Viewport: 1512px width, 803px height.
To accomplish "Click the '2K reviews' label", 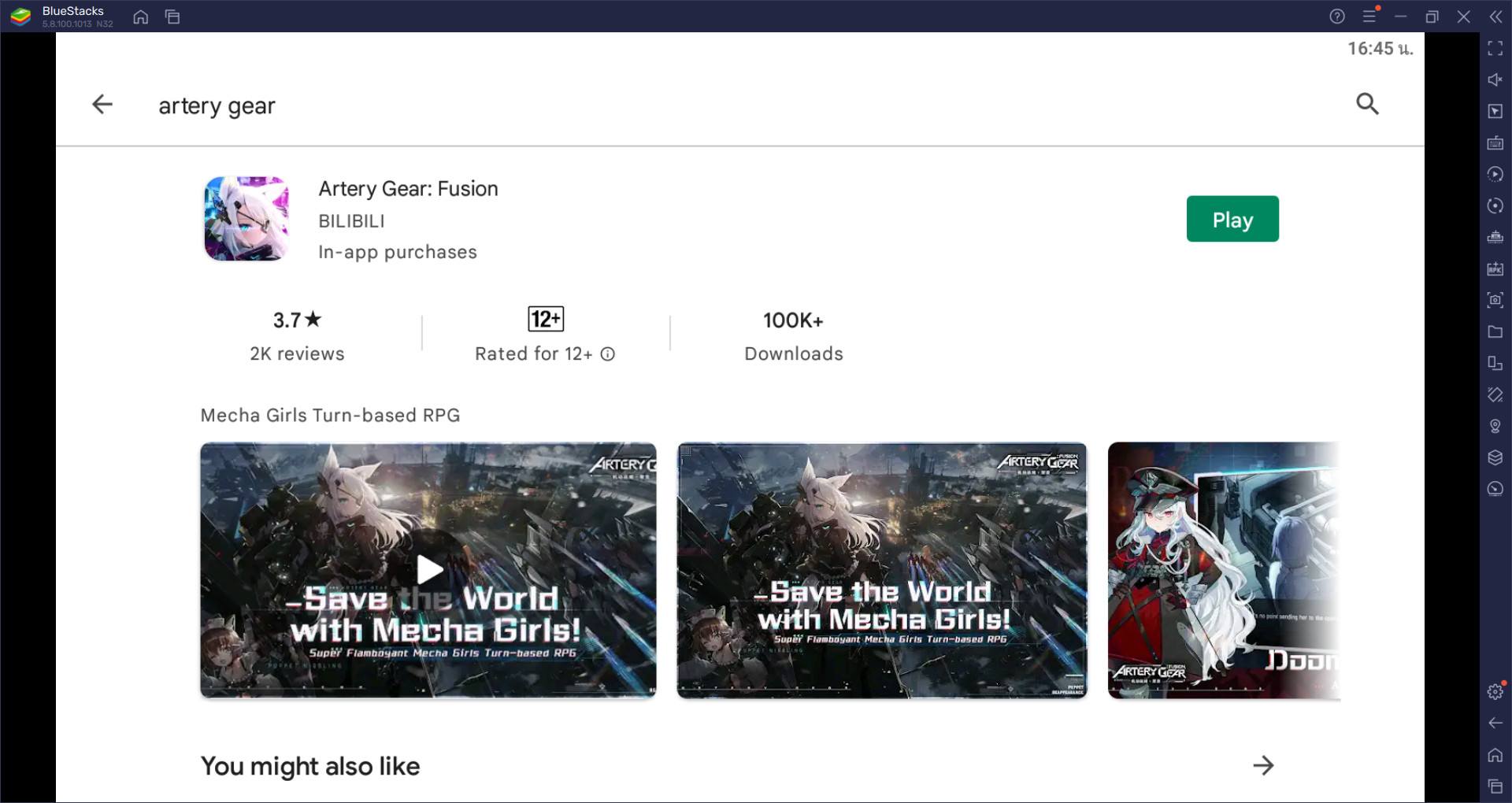I will (x=297, y=354).
